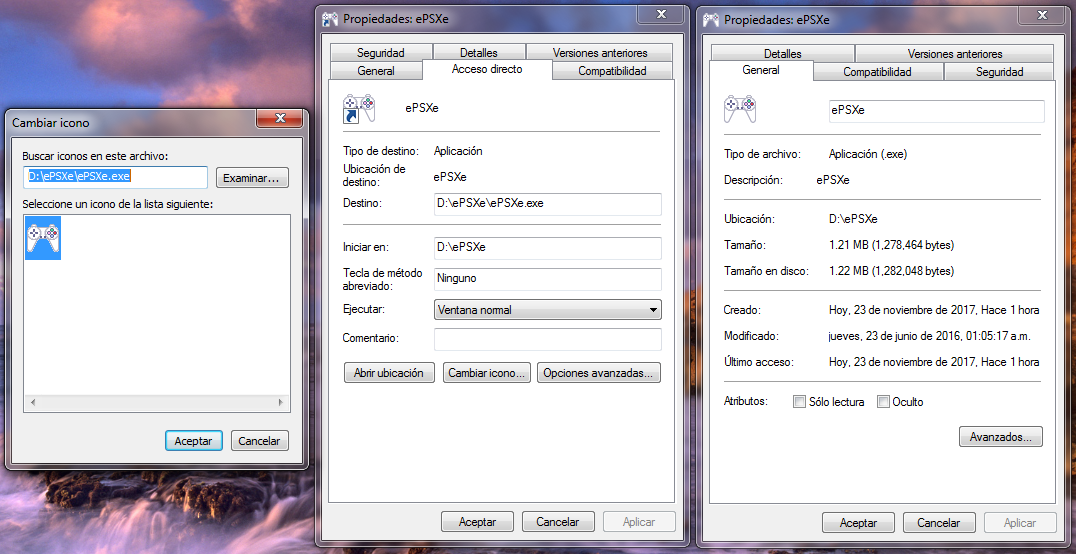Open Compatibilidad tab in middle window

[612, 71]
